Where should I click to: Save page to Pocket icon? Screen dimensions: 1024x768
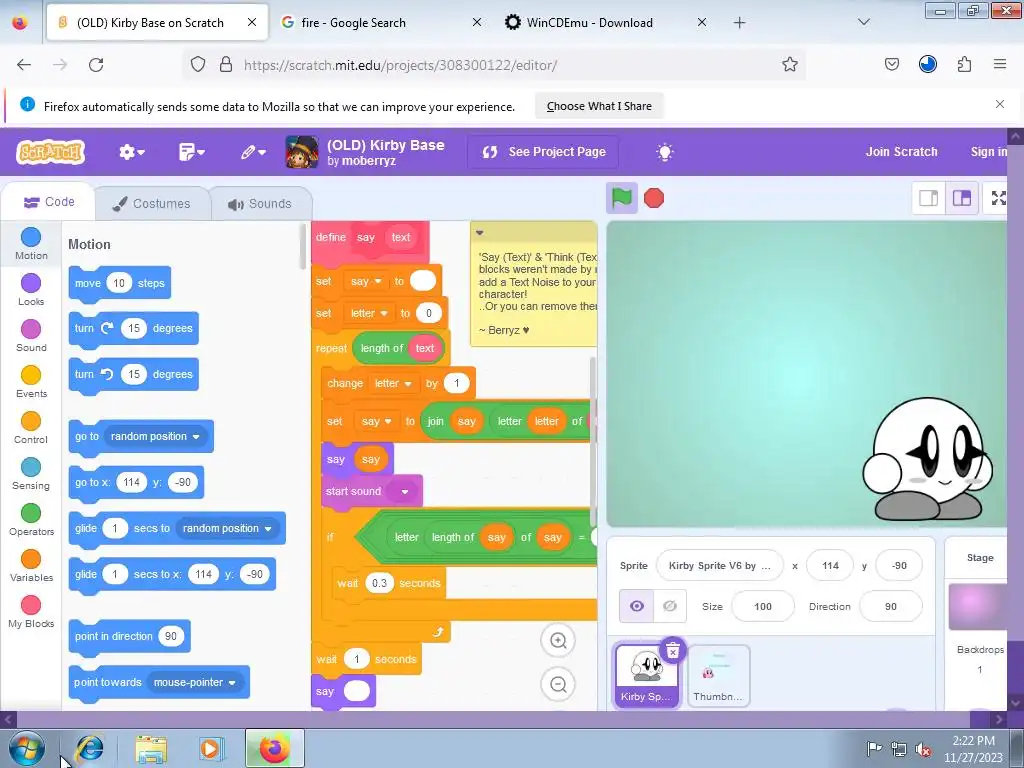point(891,64)
